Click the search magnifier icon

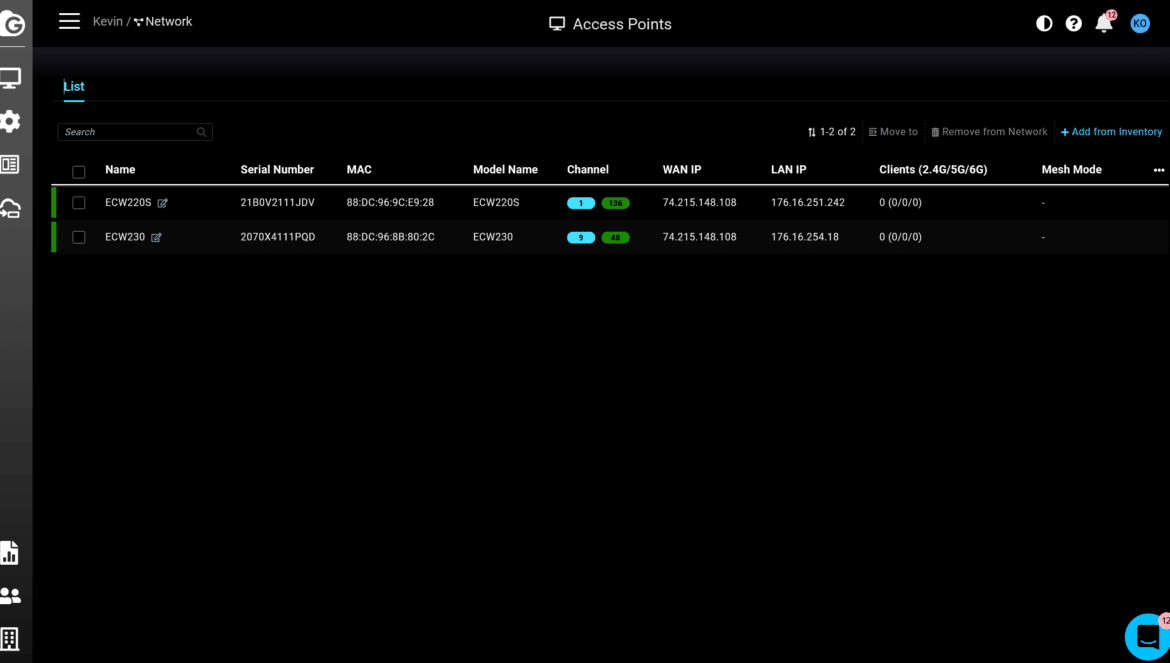tap(201, 132)
